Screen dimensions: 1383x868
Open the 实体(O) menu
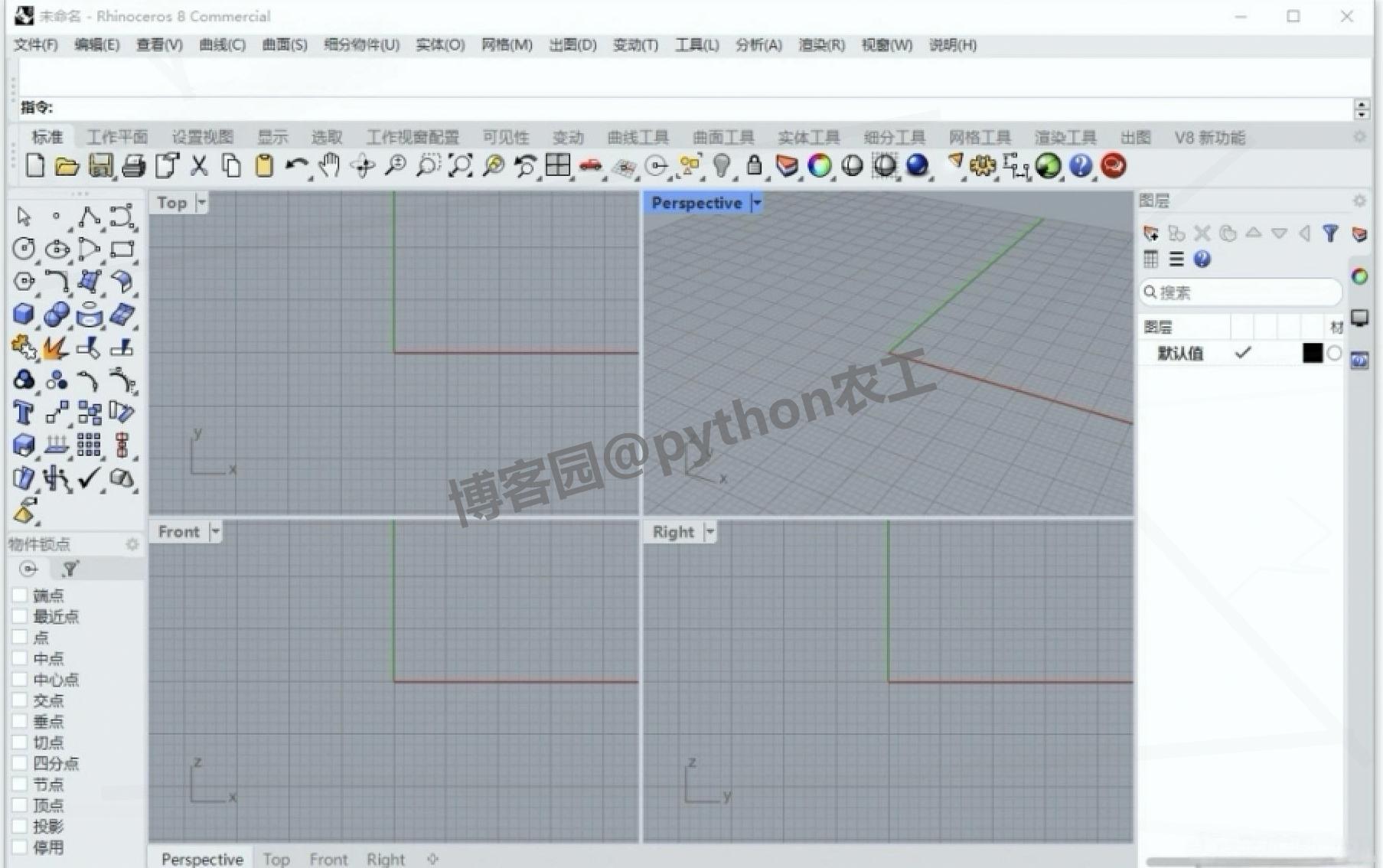[439, 45]
